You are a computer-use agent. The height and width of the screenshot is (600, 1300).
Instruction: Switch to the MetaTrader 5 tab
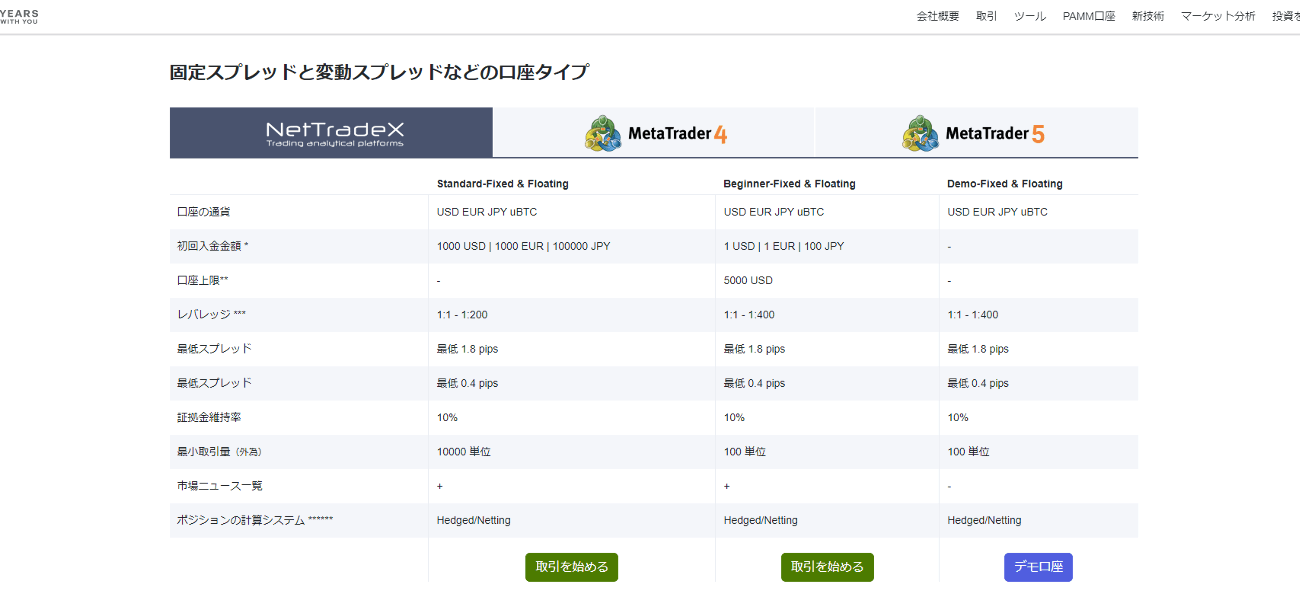click(x=977, y=132)
